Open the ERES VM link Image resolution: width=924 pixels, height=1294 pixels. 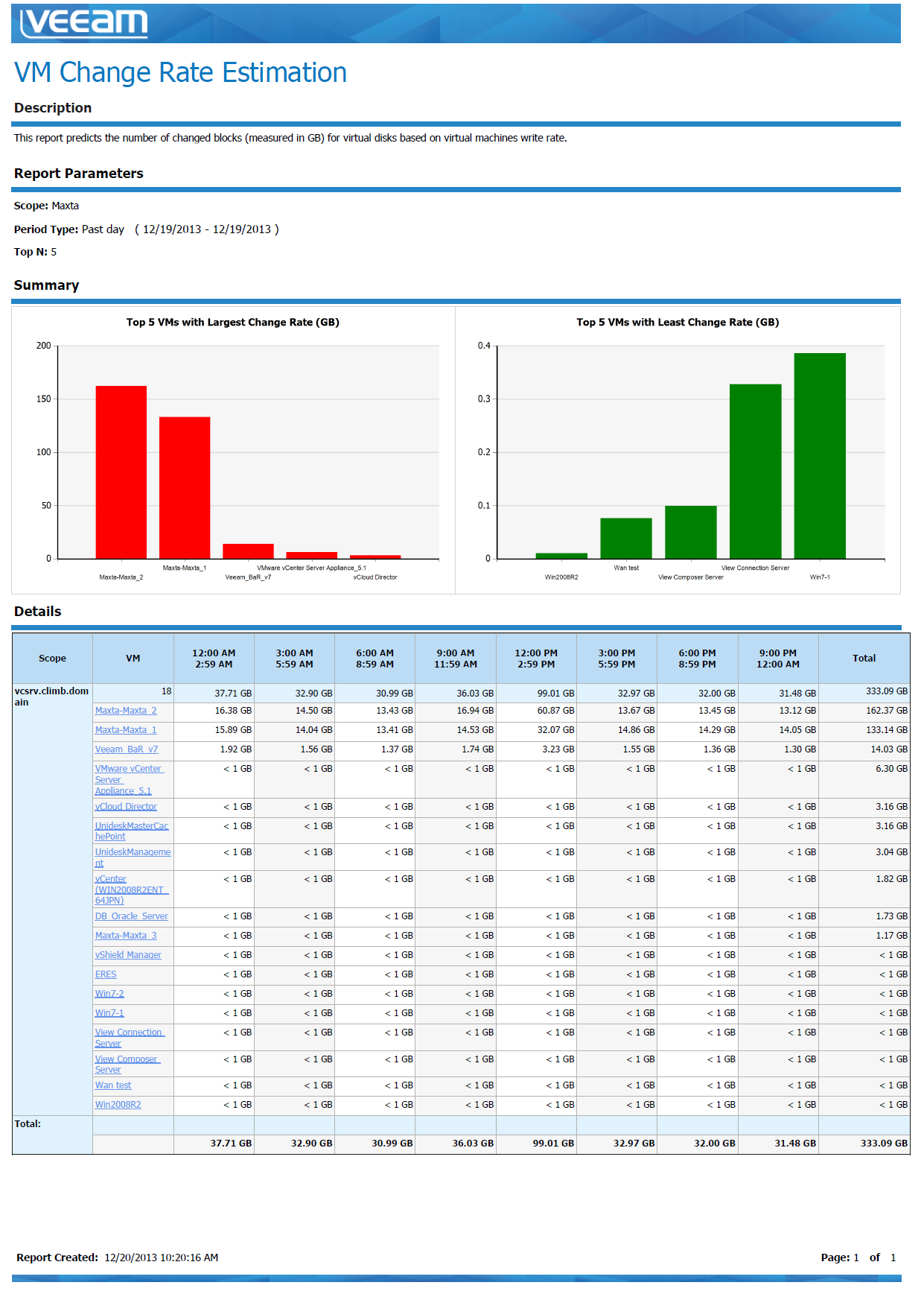click(106, 974)
